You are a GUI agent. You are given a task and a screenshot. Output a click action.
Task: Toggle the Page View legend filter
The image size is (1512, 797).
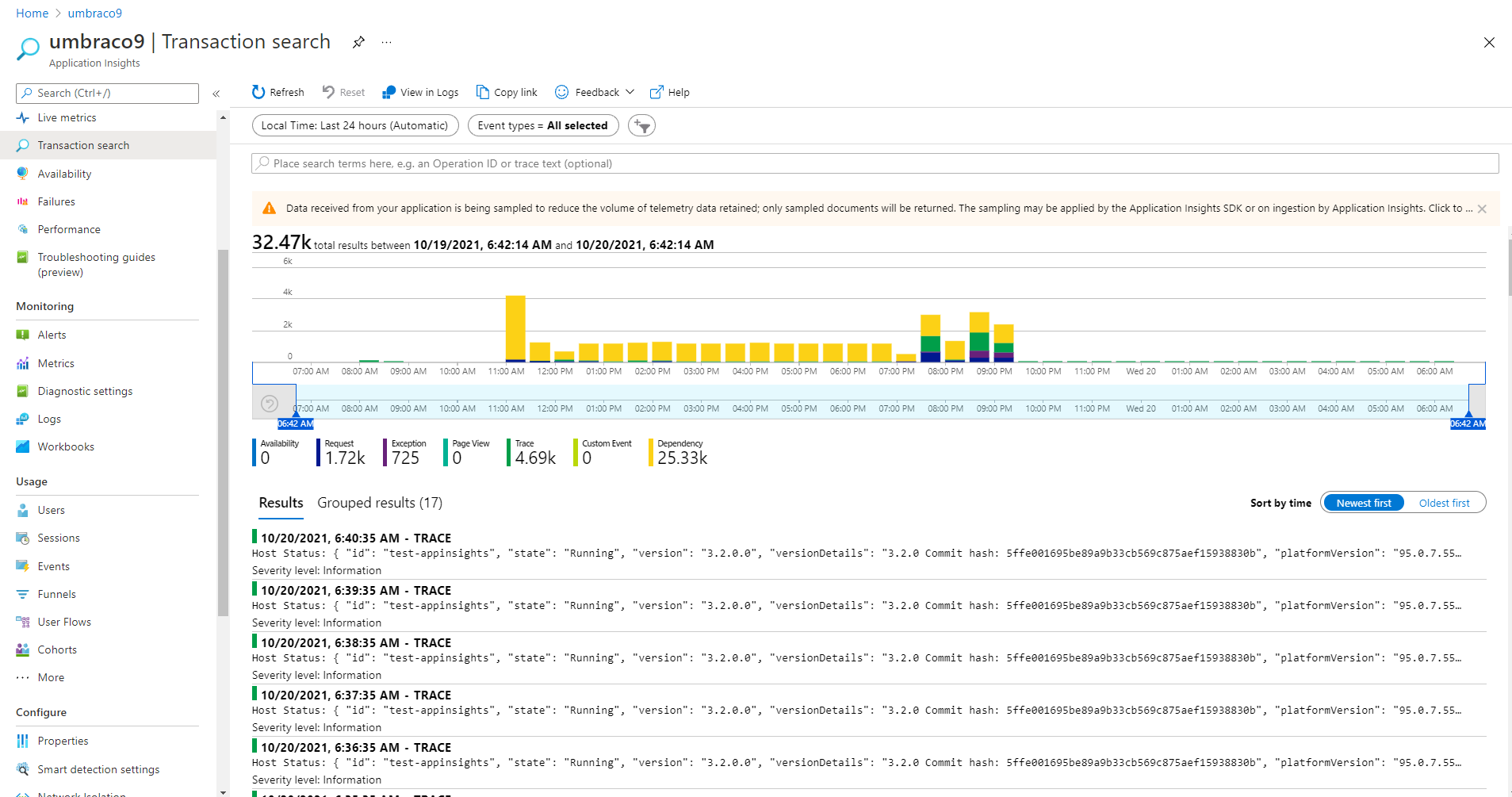click(468, 453)
